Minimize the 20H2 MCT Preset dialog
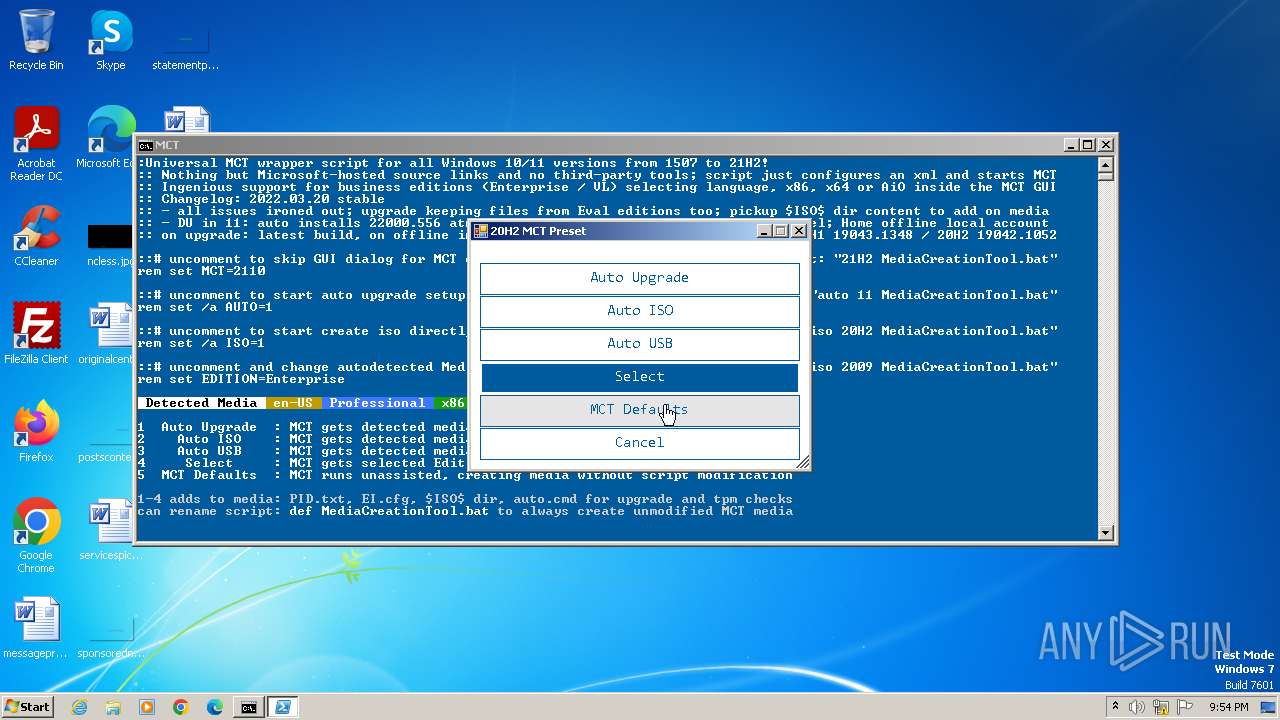This screenshot has width=1280, height=720. tap(764, 231)
